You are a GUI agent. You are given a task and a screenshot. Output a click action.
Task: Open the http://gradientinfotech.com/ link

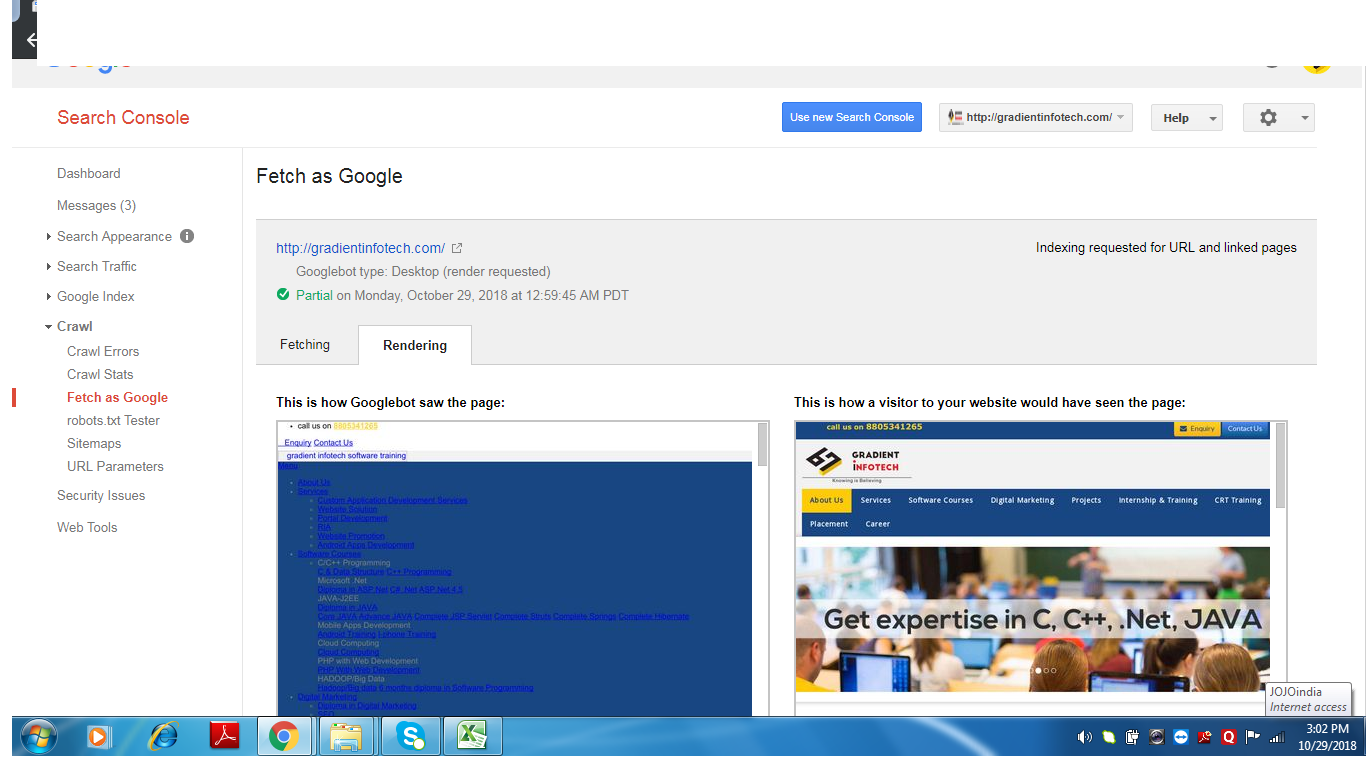point(361,248)
